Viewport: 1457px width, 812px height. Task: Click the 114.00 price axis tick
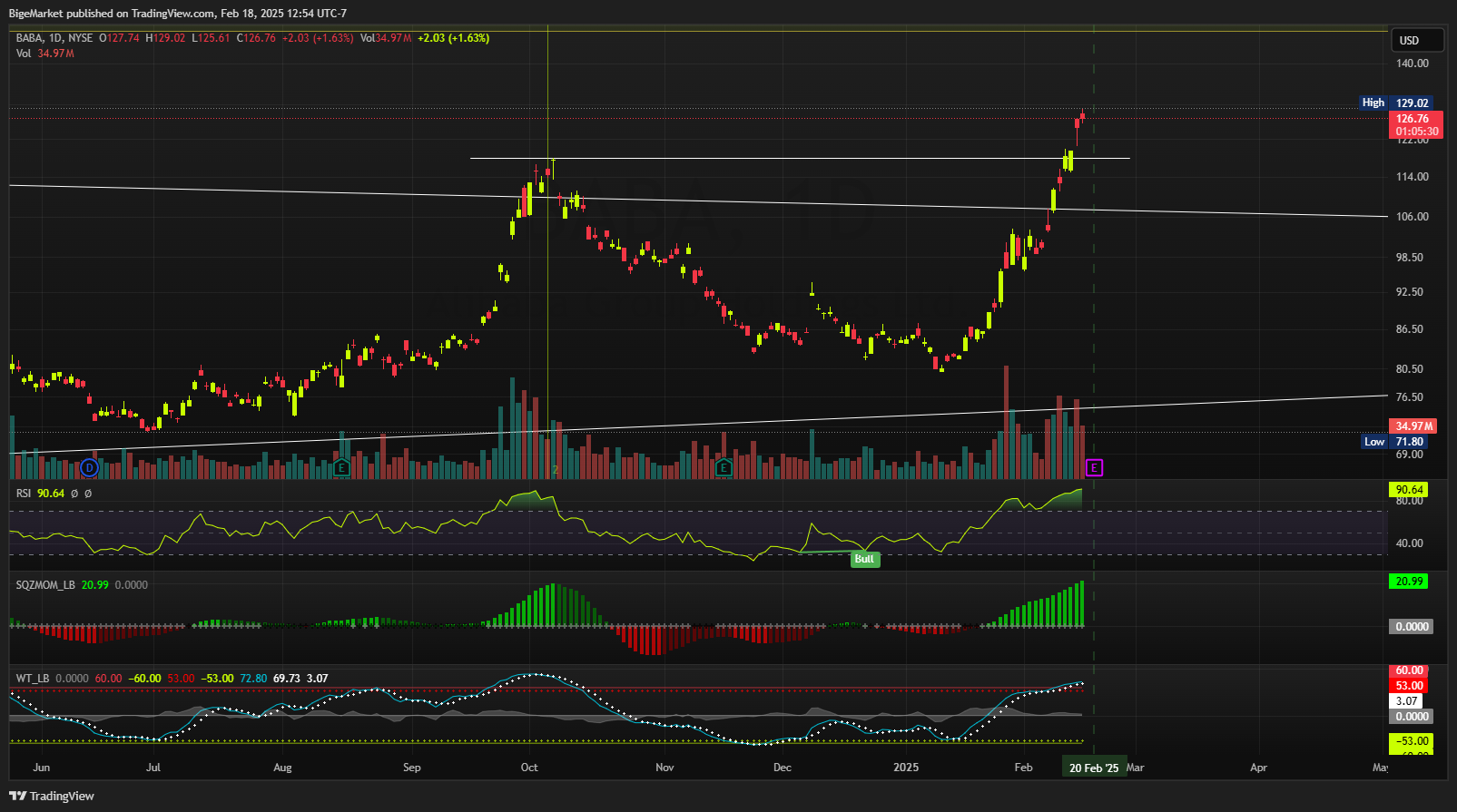(x=1413, y=177)
